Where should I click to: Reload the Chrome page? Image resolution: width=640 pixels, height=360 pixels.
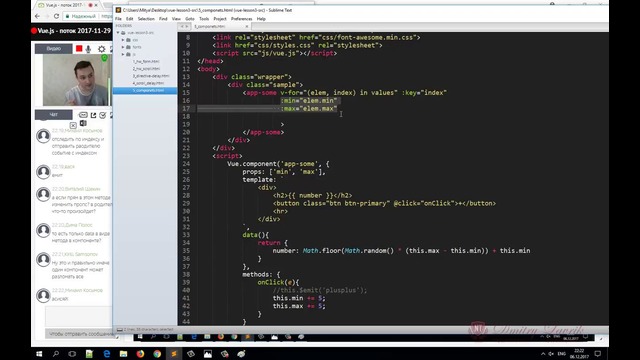pyautogui.click(x=56, y=16)
